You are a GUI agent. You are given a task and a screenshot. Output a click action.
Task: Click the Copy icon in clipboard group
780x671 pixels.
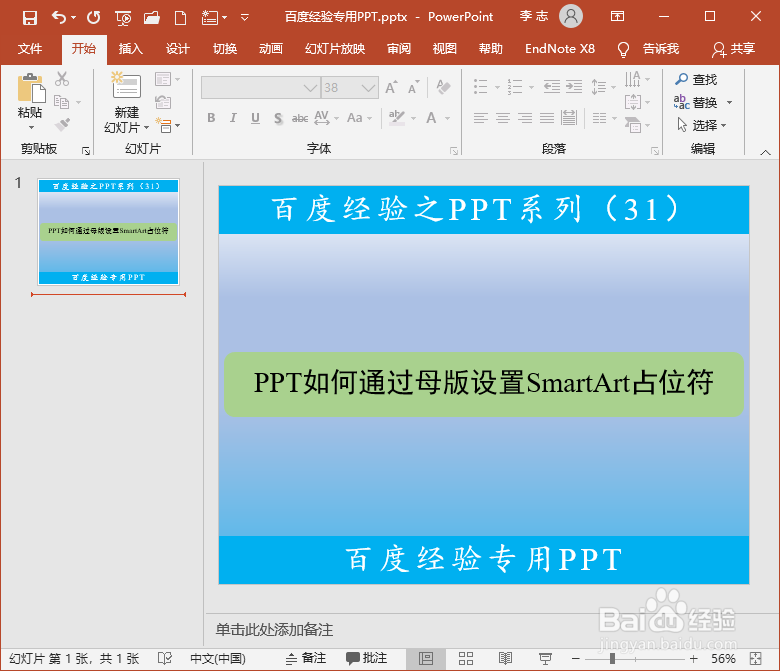(x=61, y=102)
